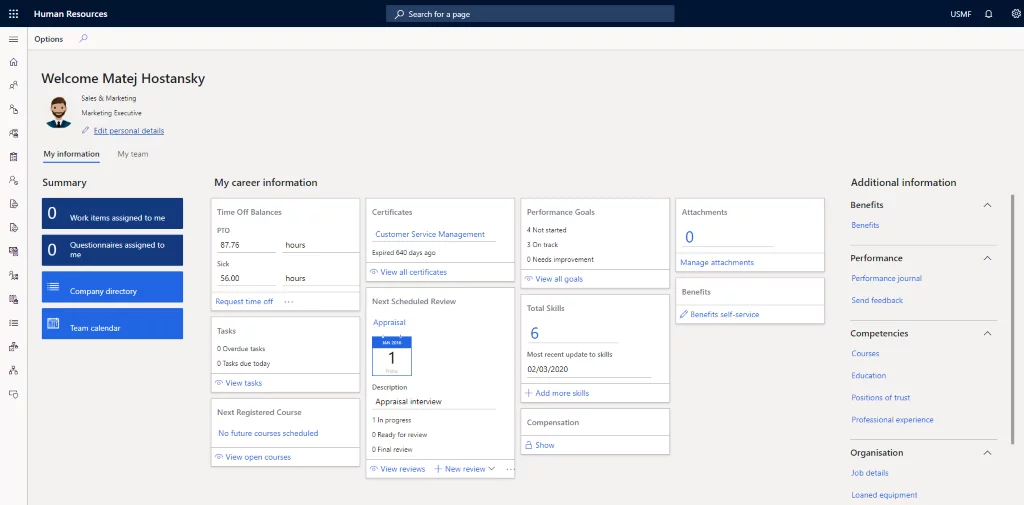Viewport: 1024px width, 505px height.
Task: Open the ellipsis menu in Next Scheduled Review
Action: 509,469
